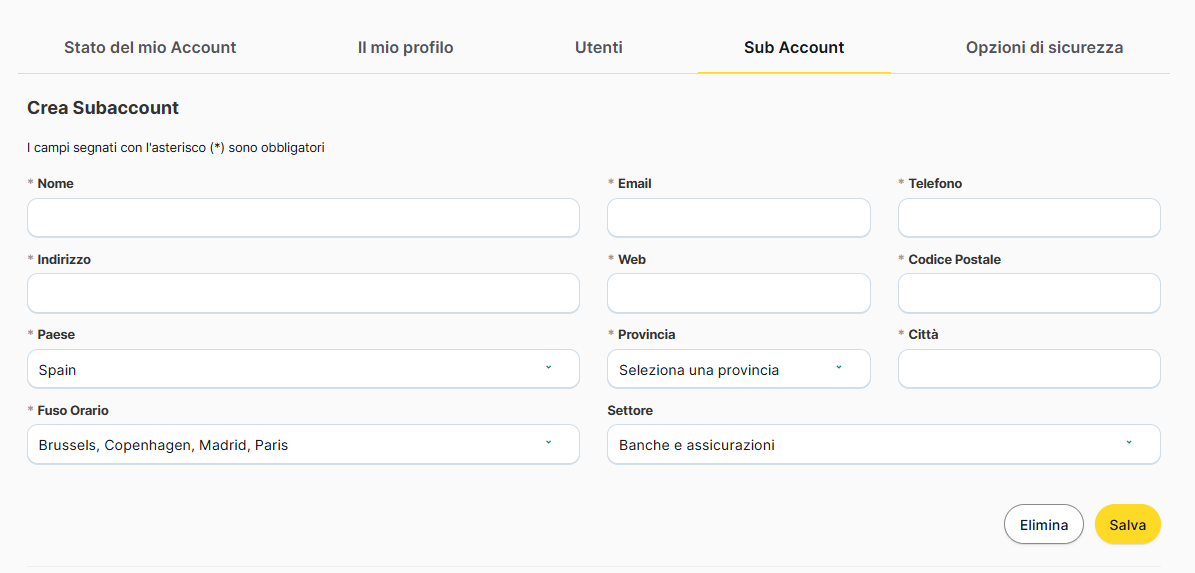1195x573 pixels.
Task: Expand the Paese dropdown showing Spain
Action: click(x=303, y=369)
